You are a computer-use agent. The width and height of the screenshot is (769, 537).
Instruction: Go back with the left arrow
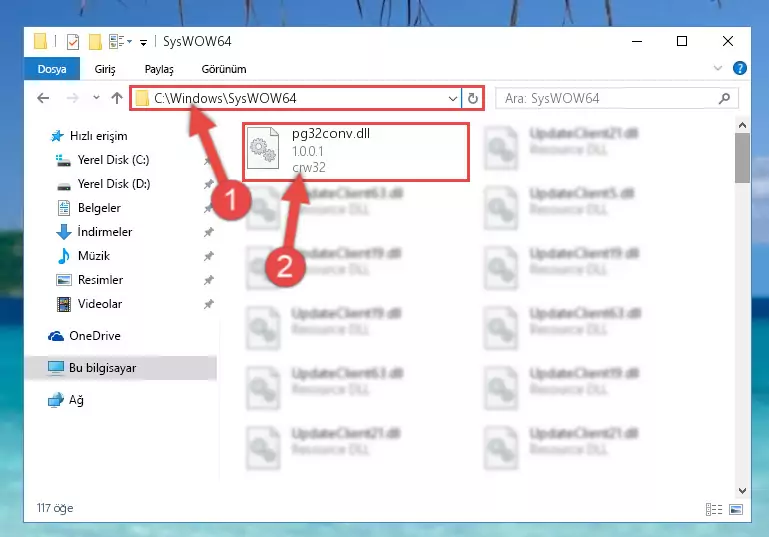coord(43,98)
